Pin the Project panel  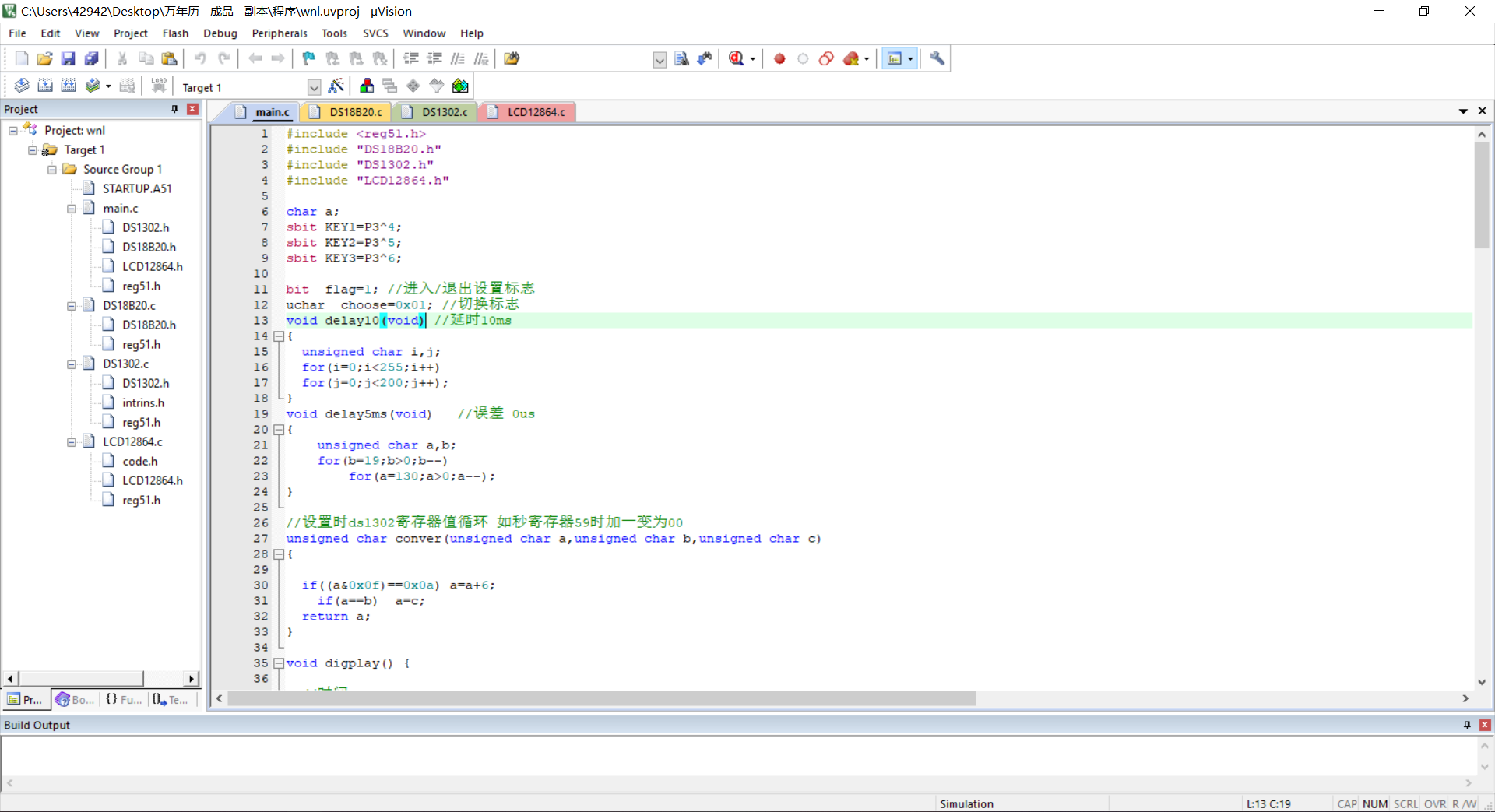pos(174,109)
